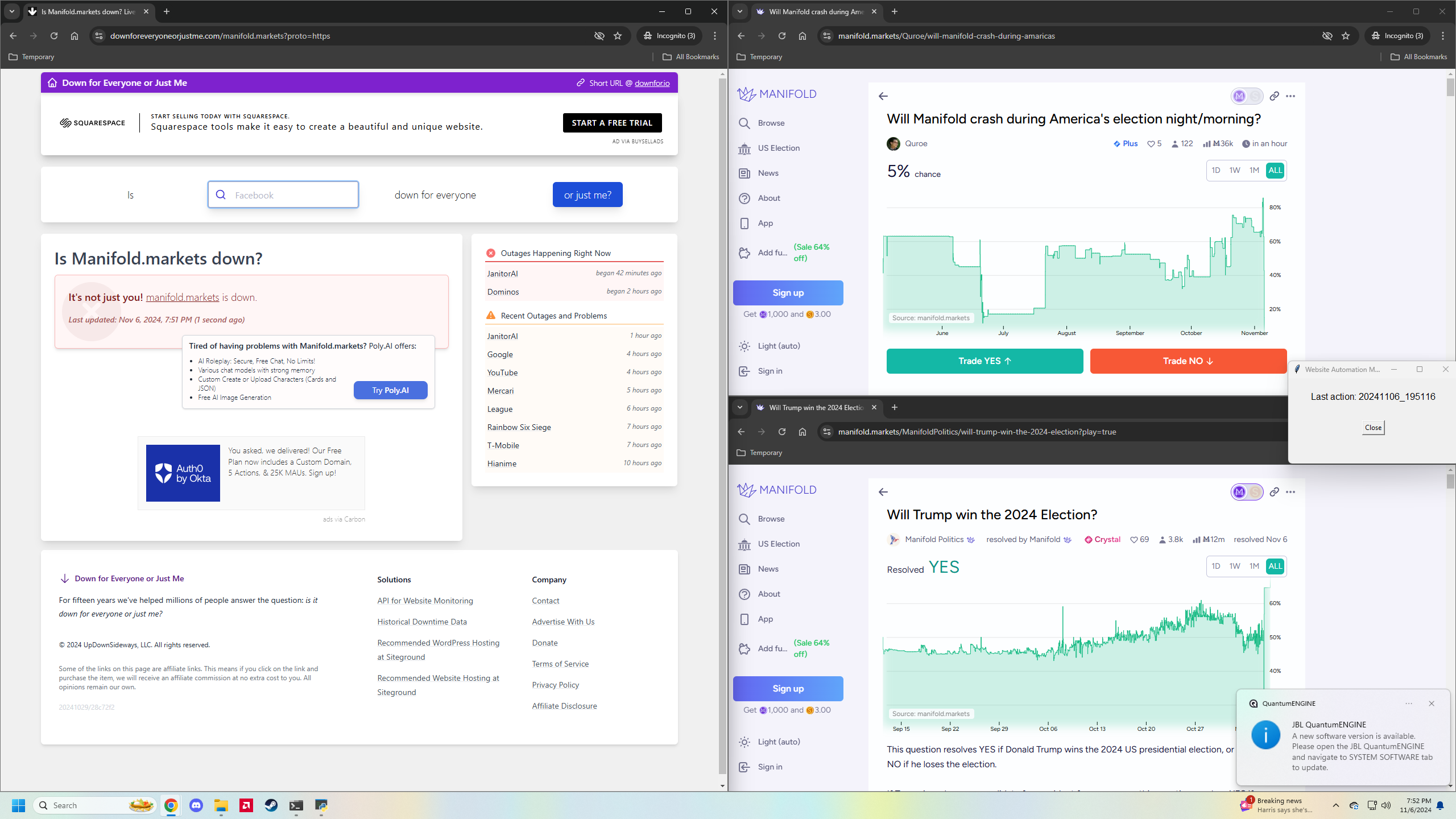Open All Bookmarks folder in top-right browser
The height and width of the screenshot is (819, 1456).
1419,57
